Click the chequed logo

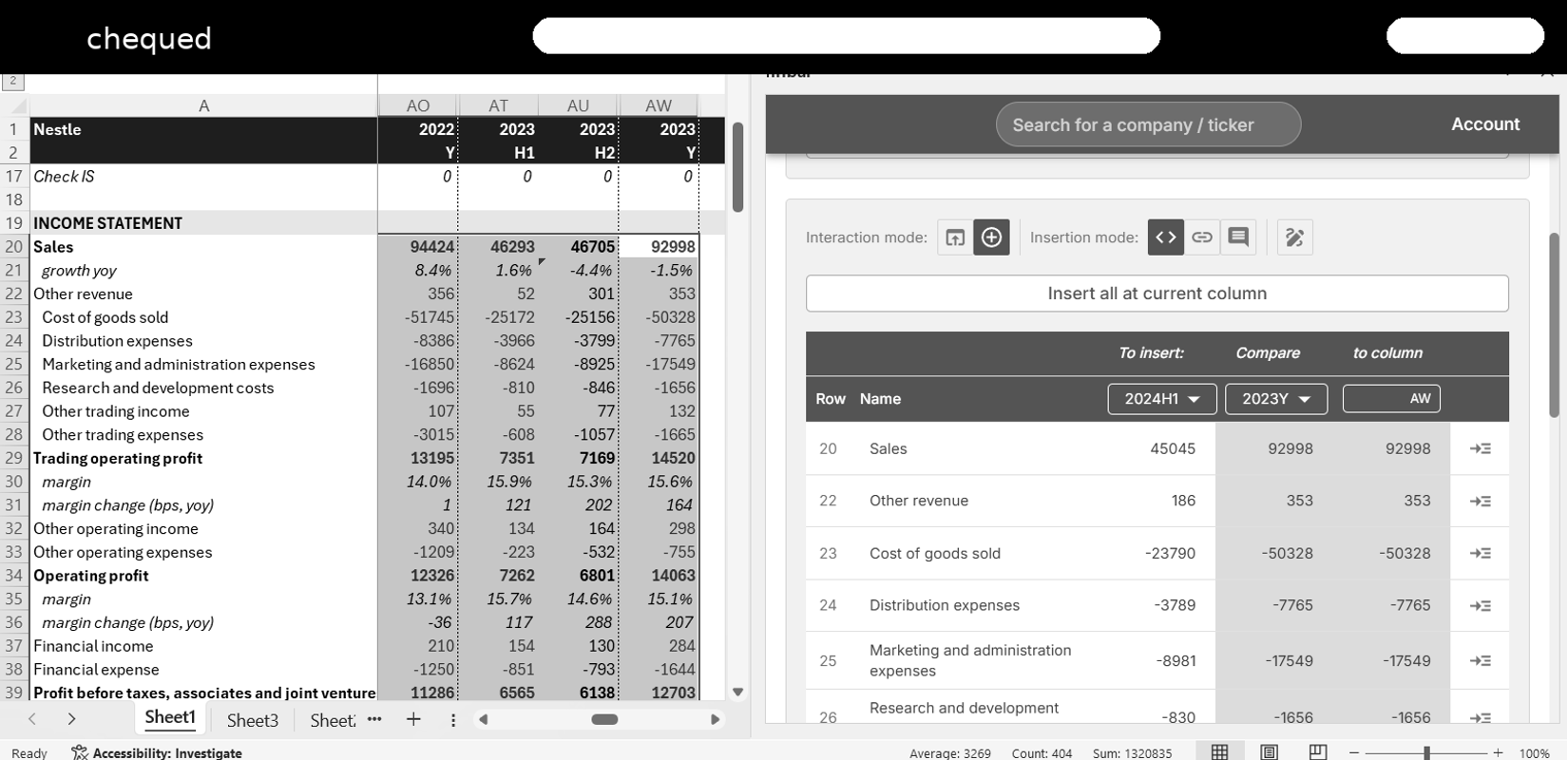149,39
